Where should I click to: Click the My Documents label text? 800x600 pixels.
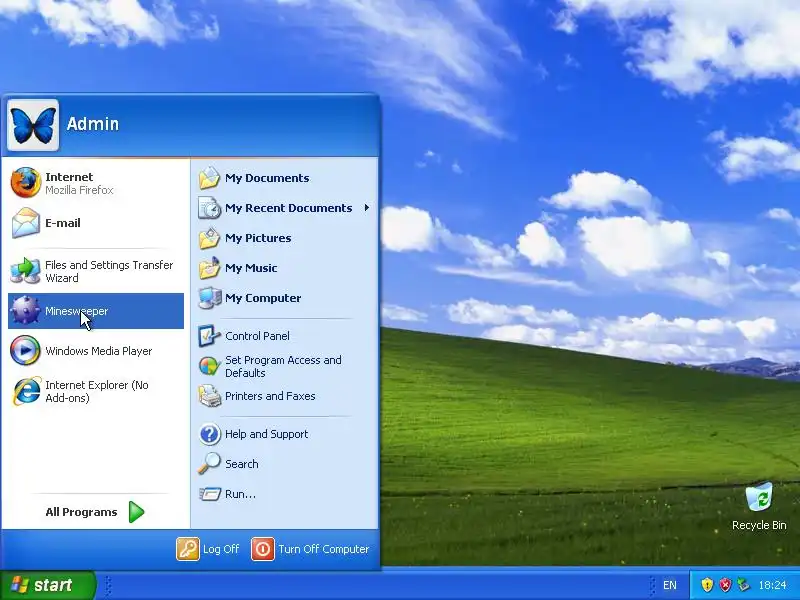click(x=267, y=178)
